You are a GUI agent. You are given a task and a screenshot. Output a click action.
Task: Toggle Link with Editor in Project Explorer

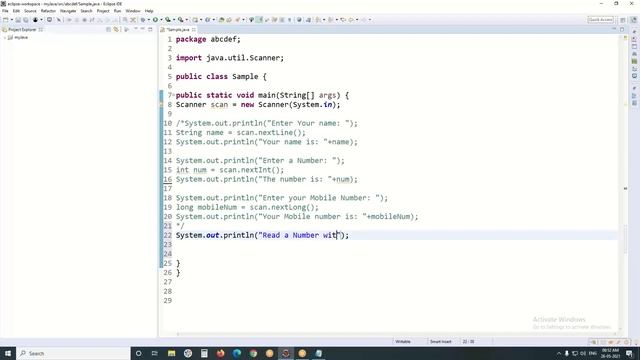[x=116, y=29]
